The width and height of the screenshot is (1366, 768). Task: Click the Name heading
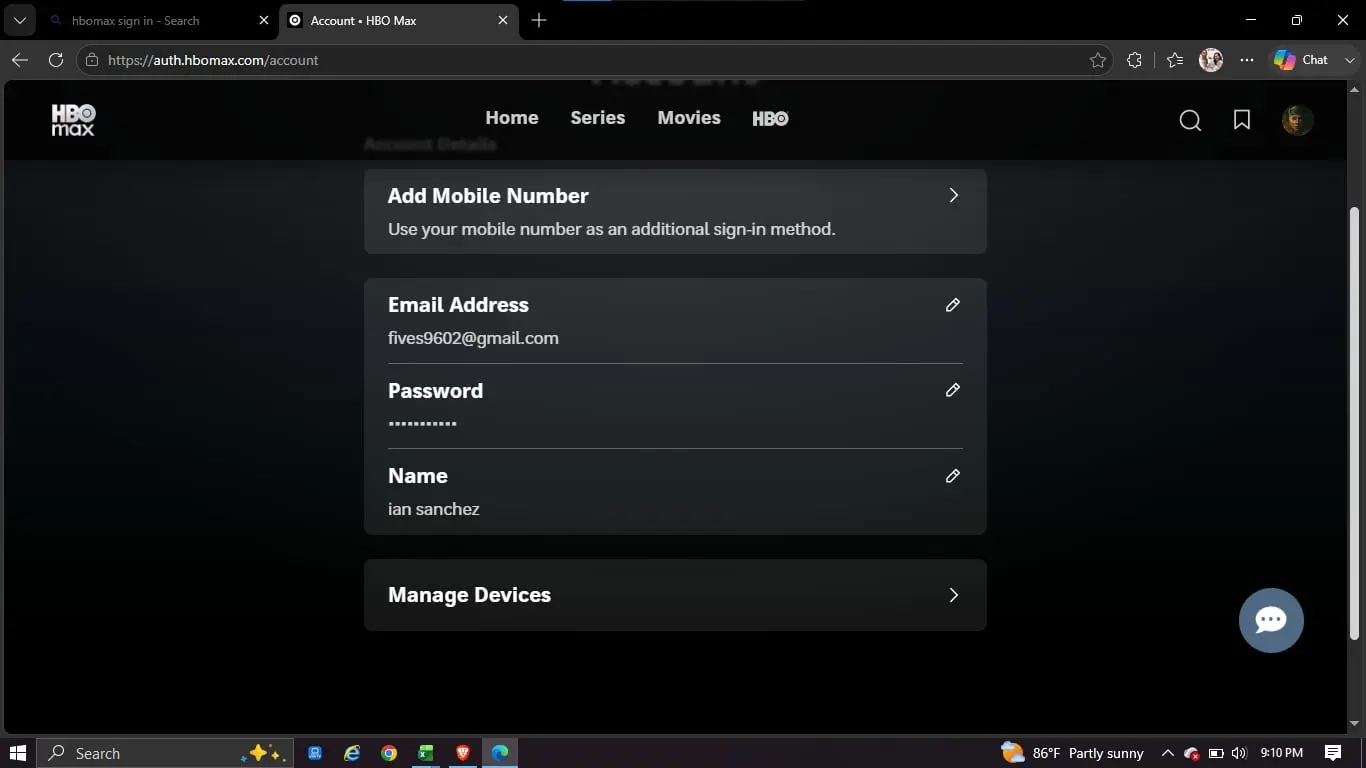418,476
